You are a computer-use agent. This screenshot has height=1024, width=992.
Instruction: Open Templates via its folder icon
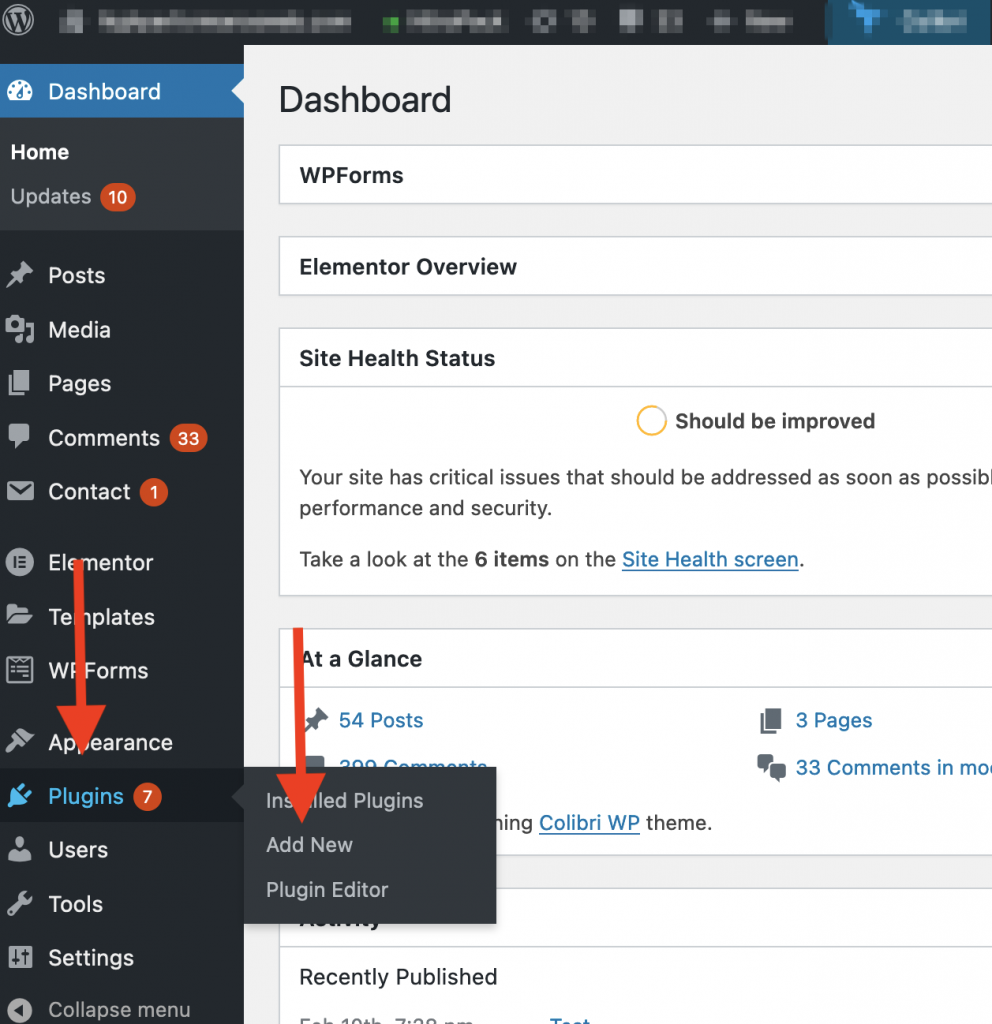click(20, 615)
